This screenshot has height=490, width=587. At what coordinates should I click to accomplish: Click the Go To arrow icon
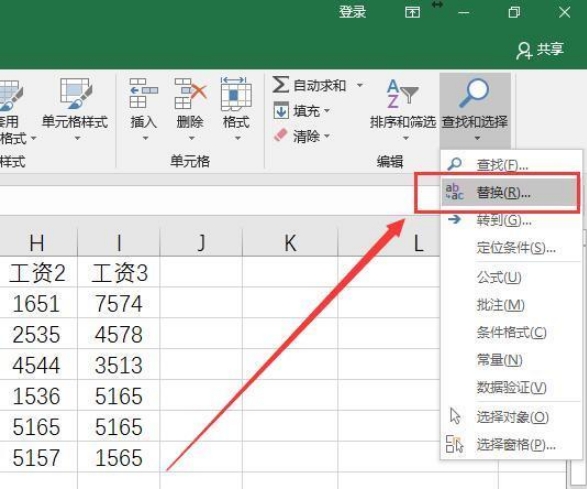(454, 219)
